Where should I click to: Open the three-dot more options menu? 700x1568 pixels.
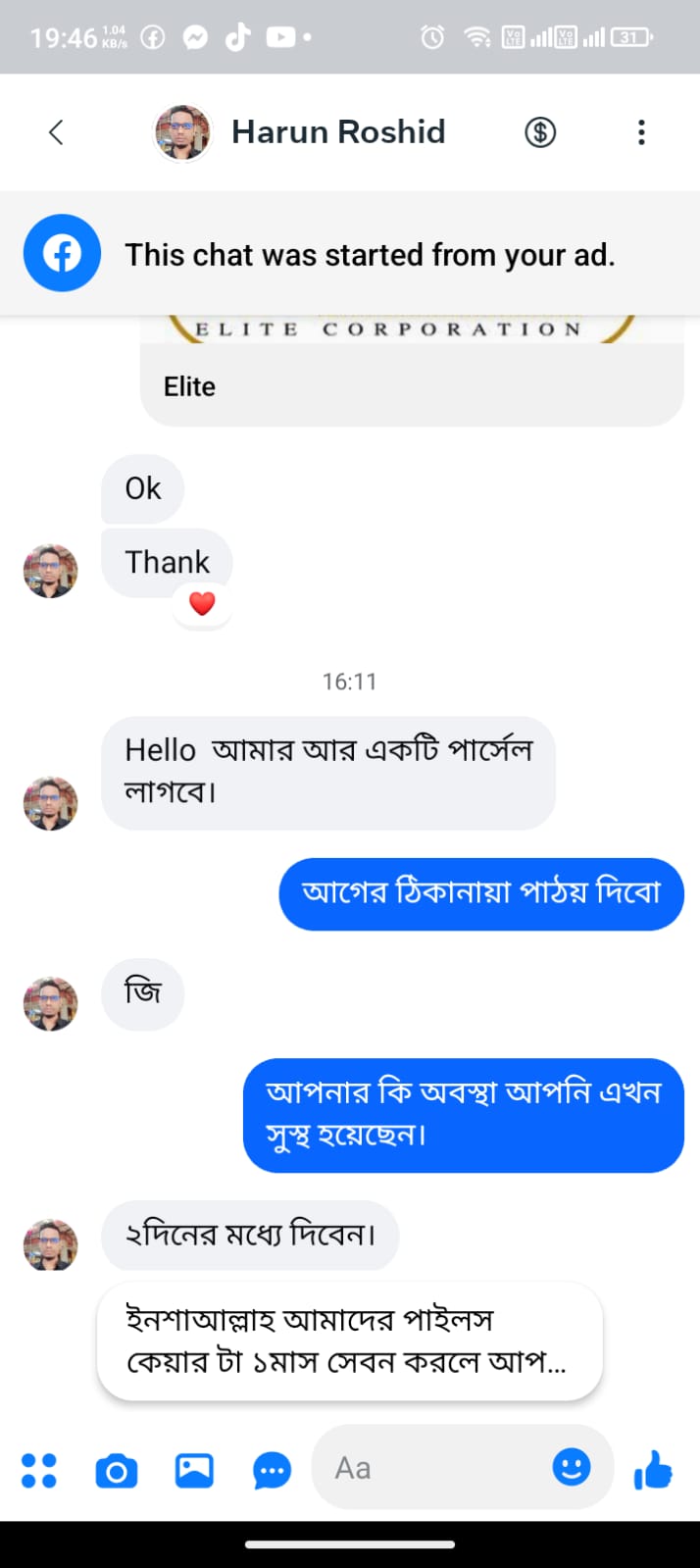pos(641,132)
